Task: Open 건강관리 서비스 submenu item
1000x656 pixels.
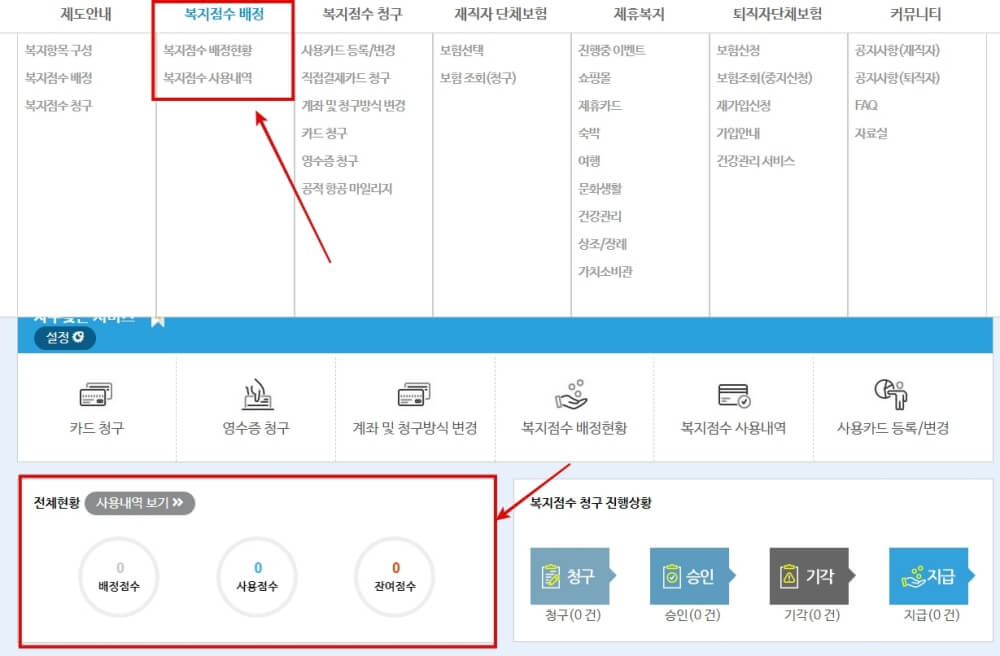Action: pos(756,161)
